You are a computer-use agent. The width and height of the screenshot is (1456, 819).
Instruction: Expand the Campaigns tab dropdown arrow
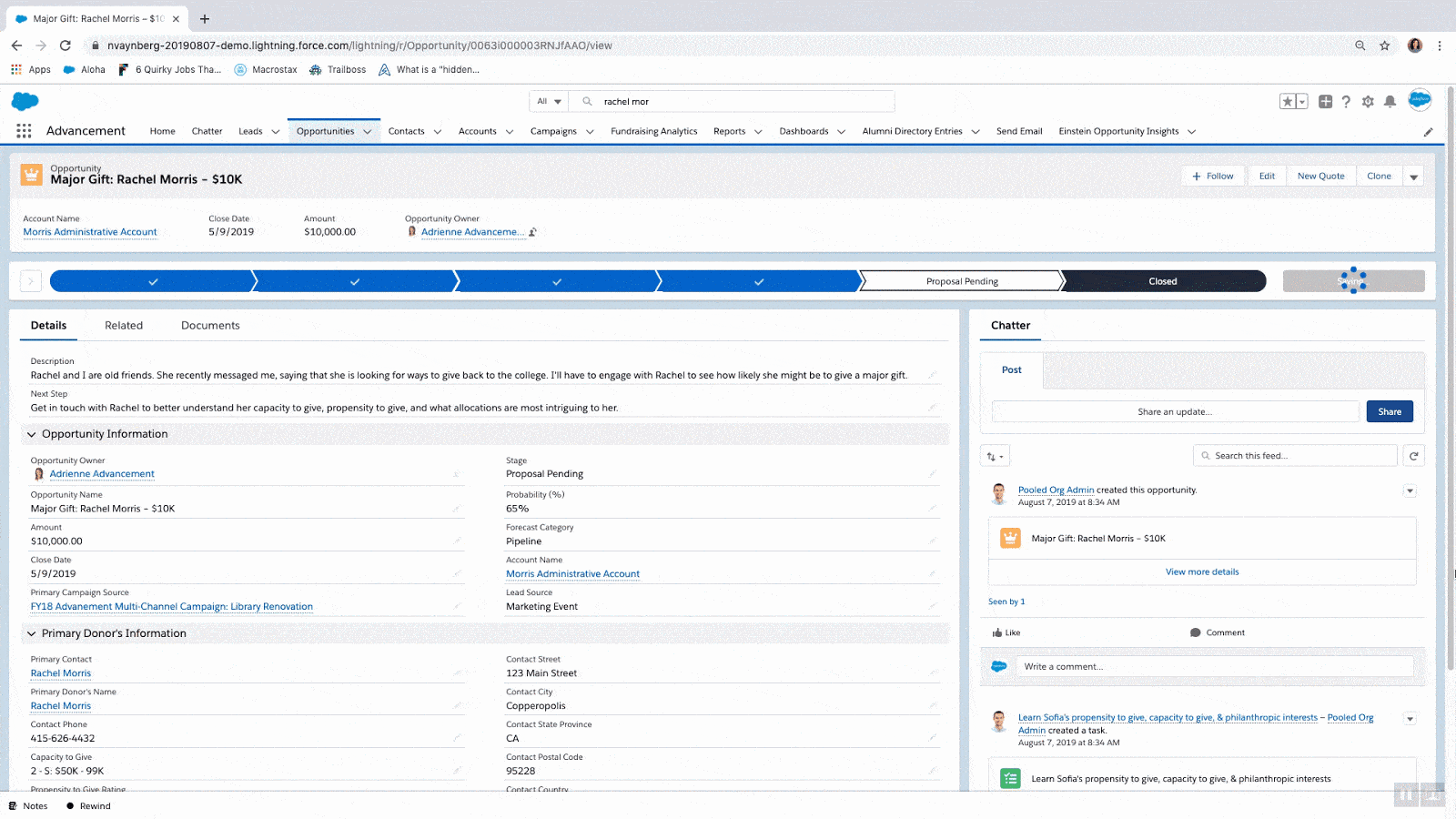pyautogui.click(x=590, y=132)
